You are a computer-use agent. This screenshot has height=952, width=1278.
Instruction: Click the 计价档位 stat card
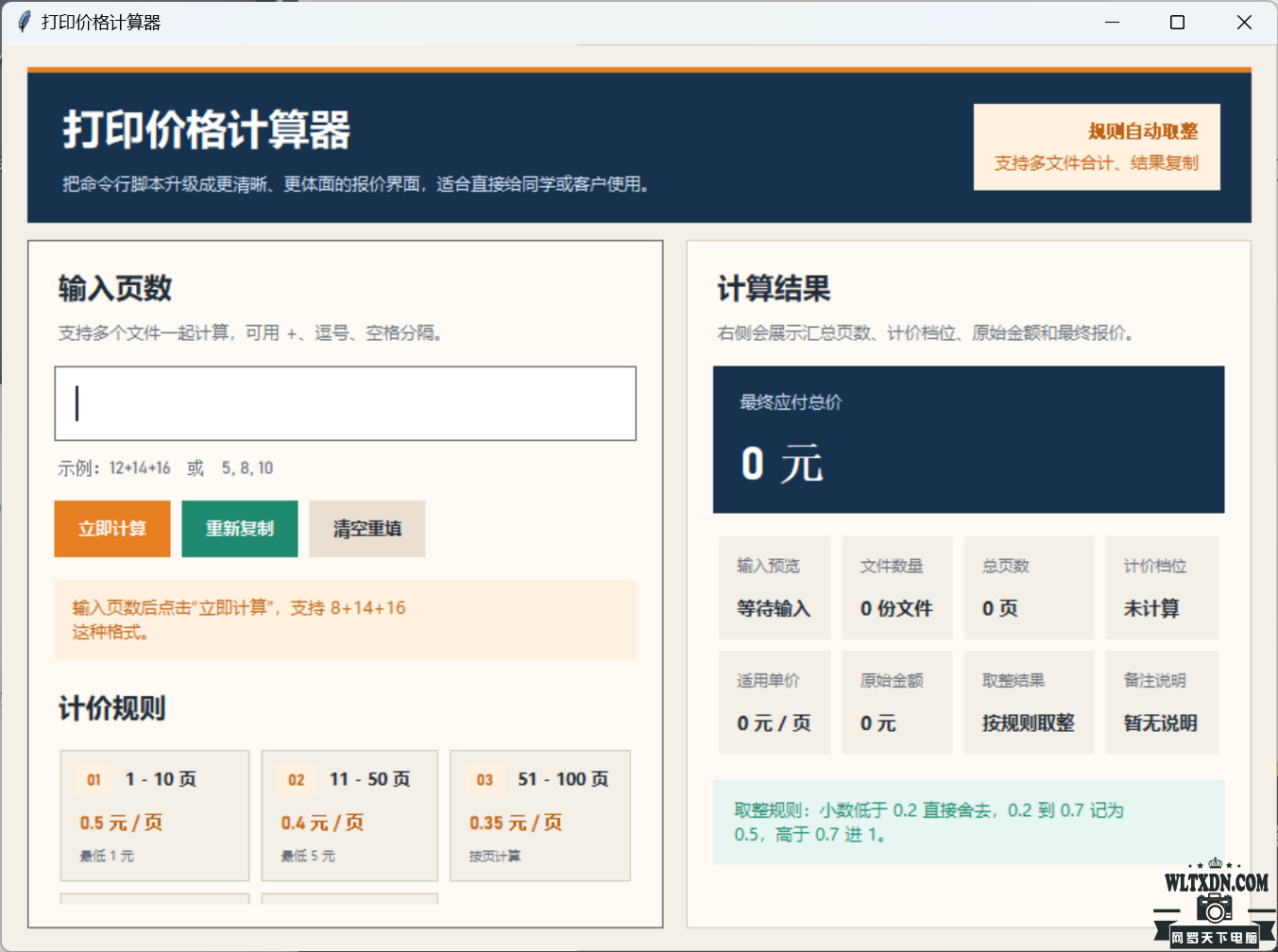[1161, 587]
